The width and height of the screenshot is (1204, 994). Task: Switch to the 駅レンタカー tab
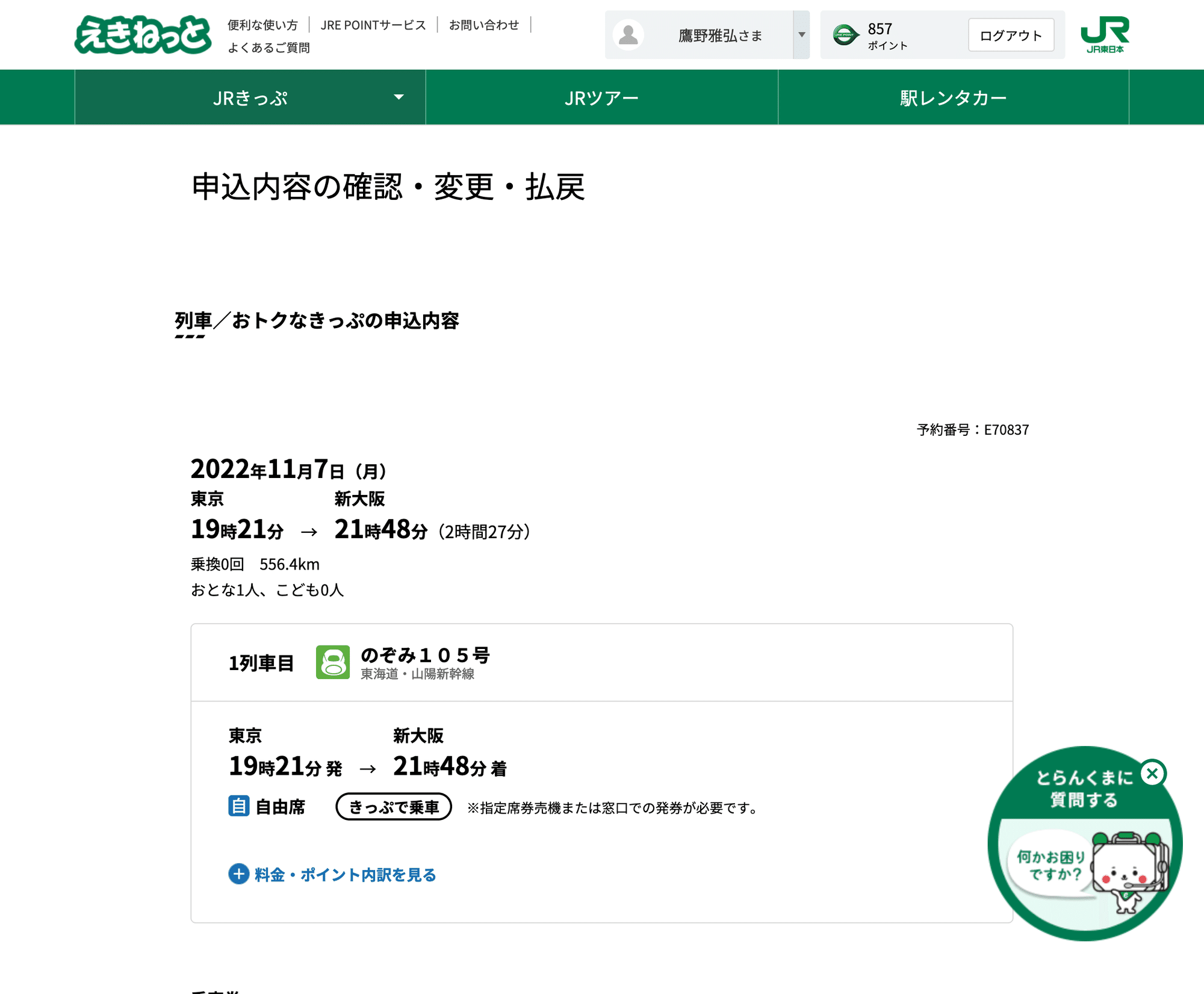click(x=952, y=97)
